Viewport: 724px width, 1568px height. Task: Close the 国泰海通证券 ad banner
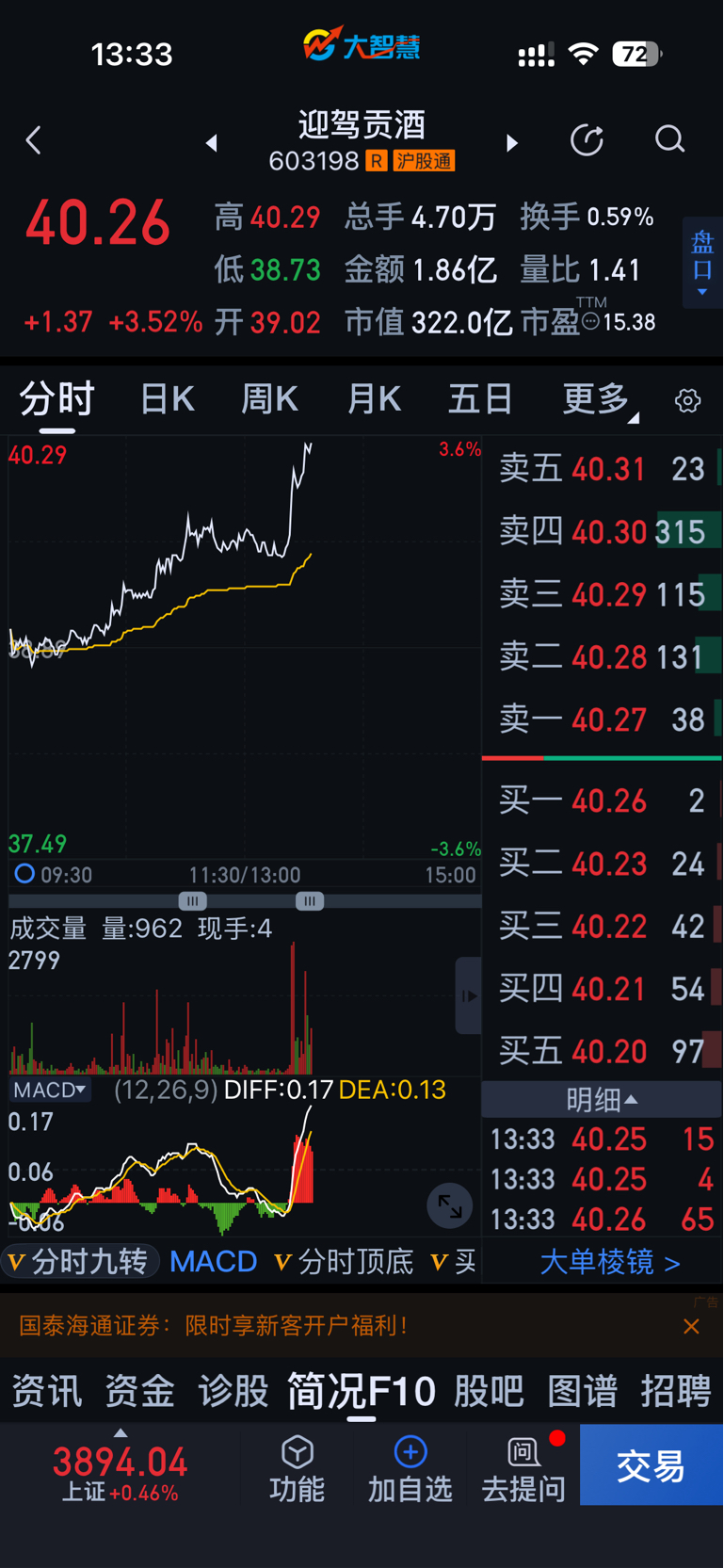(x=691, y=1326)
